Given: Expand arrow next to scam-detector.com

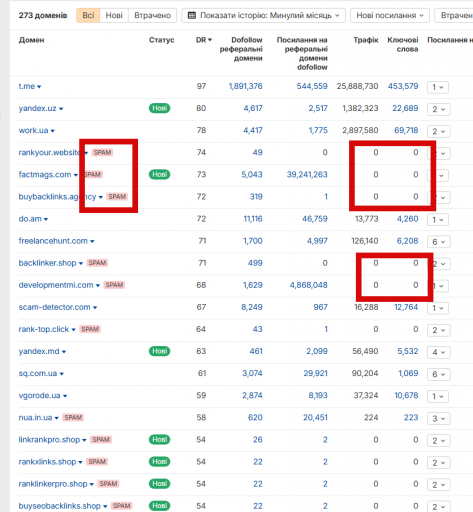Looking at the screenshot, I should click(95, 308).
